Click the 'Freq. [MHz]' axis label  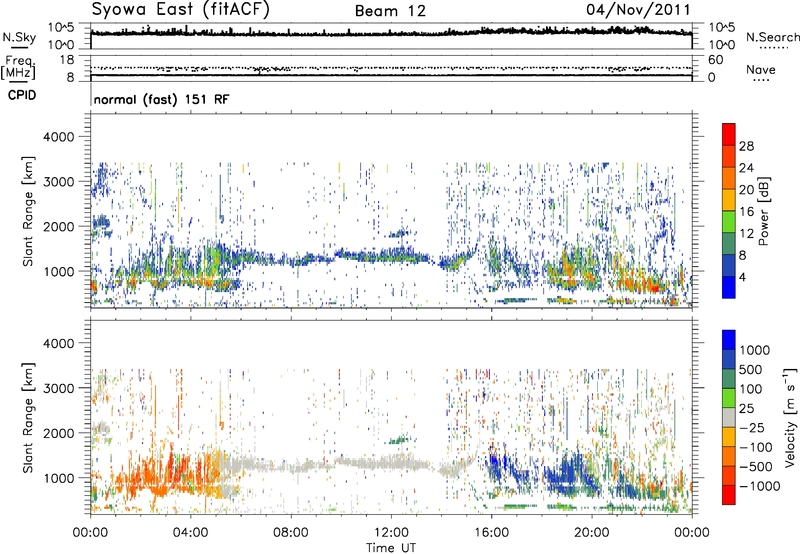18,68
